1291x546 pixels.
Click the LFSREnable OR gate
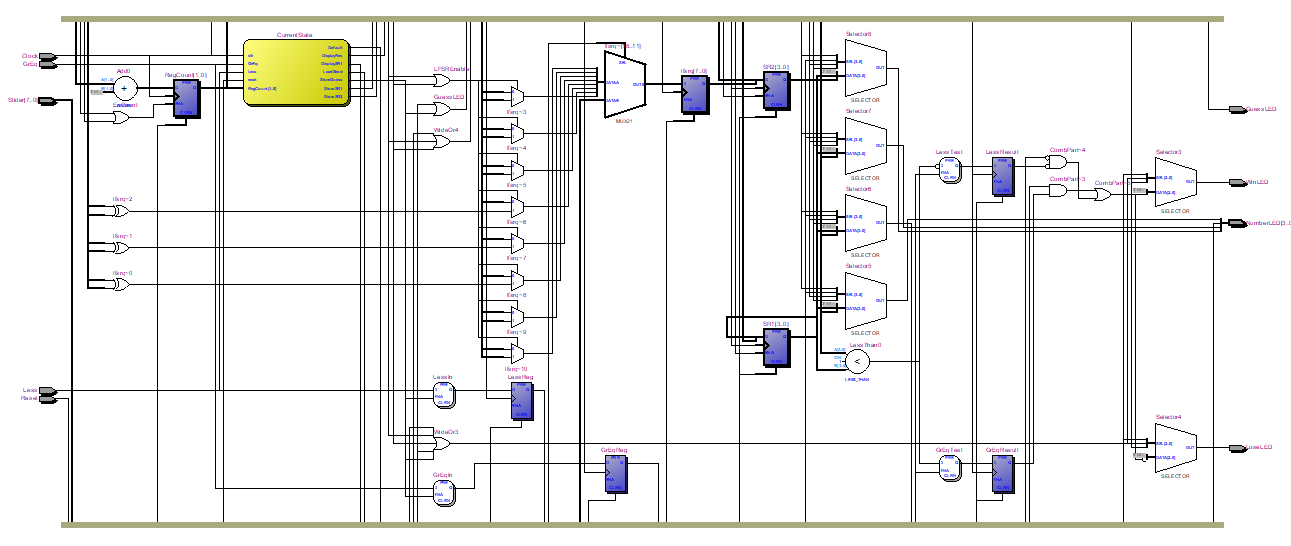pos(441,81)
